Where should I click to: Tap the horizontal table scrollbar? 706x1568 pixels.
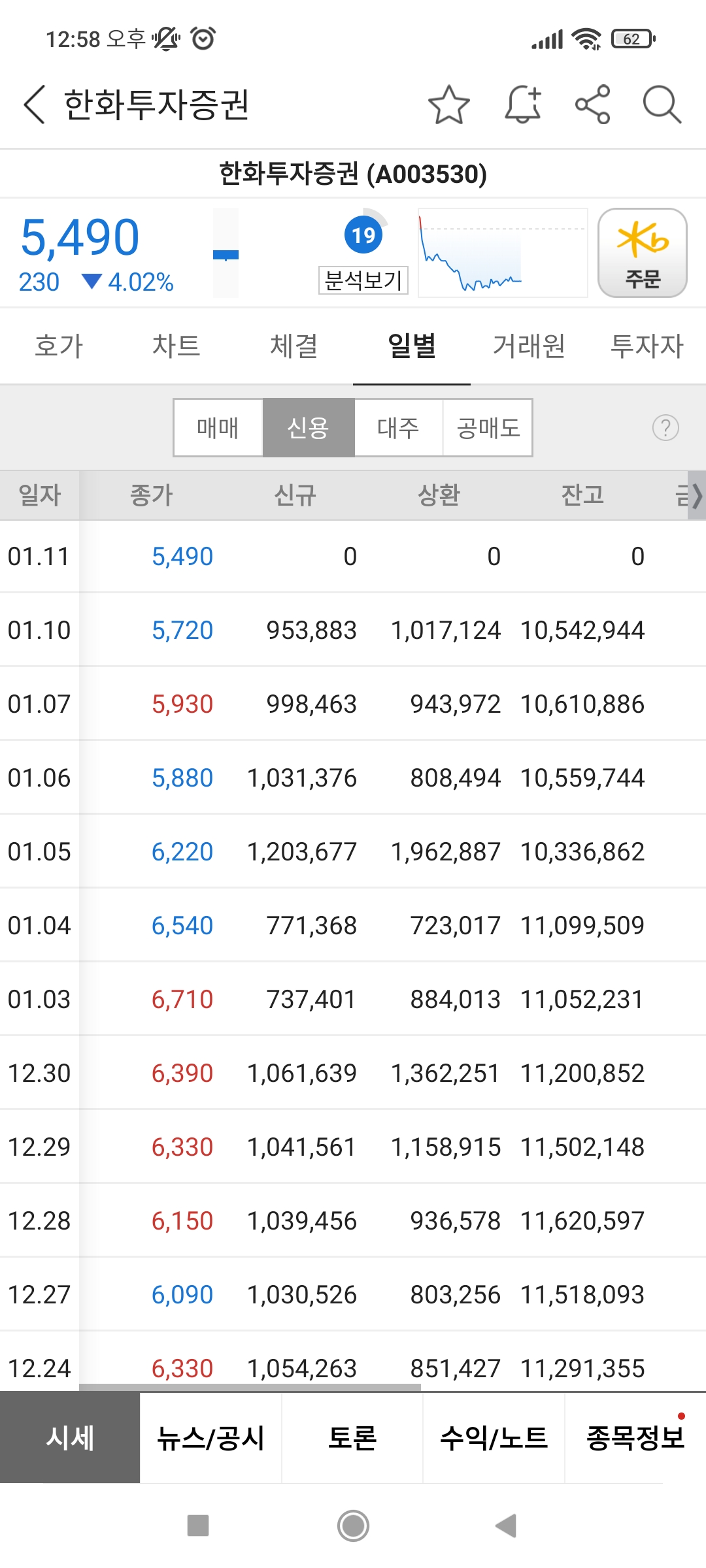coord(250,1387)
